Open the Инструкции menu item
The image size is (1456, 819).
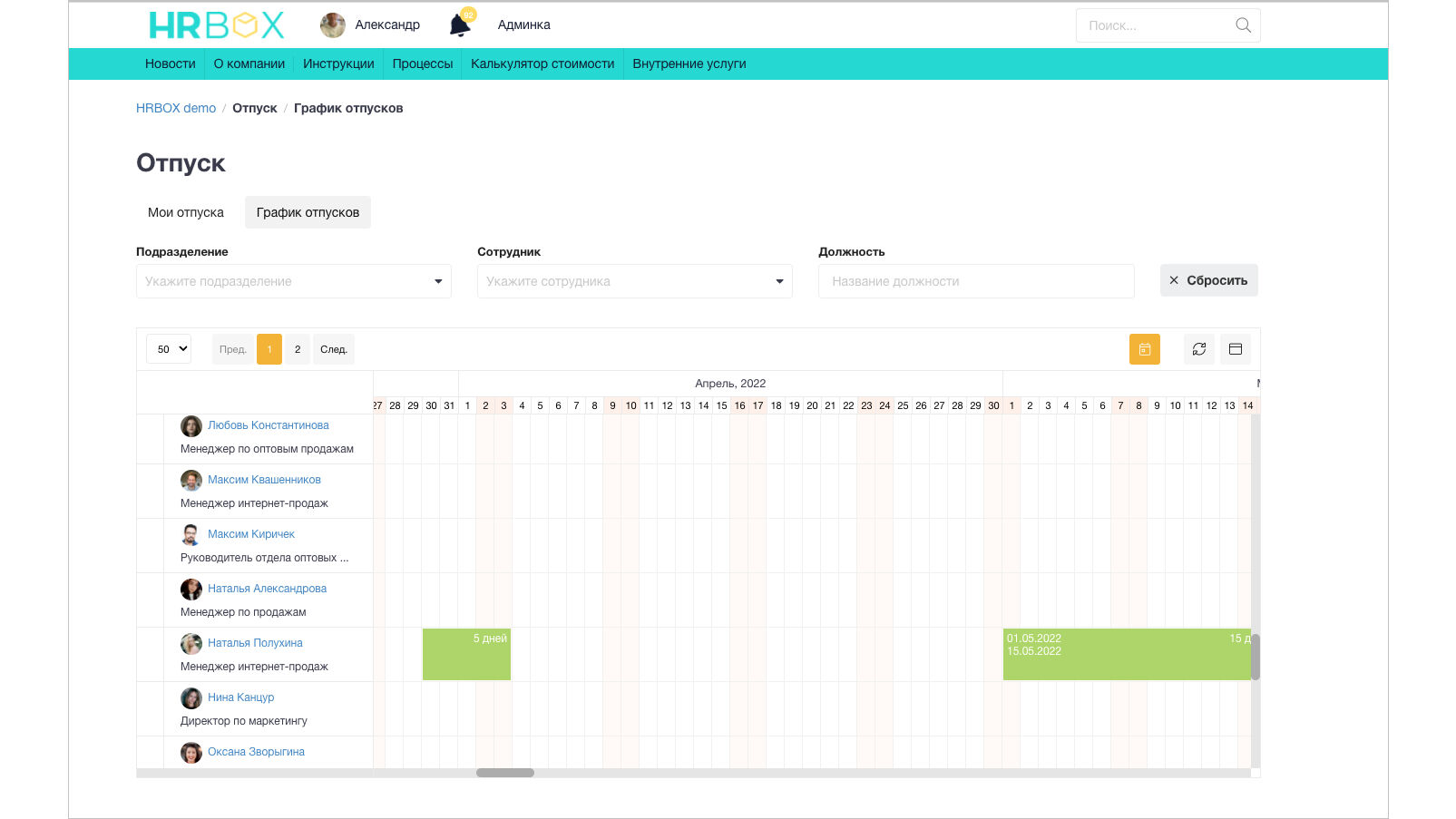[338, 63]
